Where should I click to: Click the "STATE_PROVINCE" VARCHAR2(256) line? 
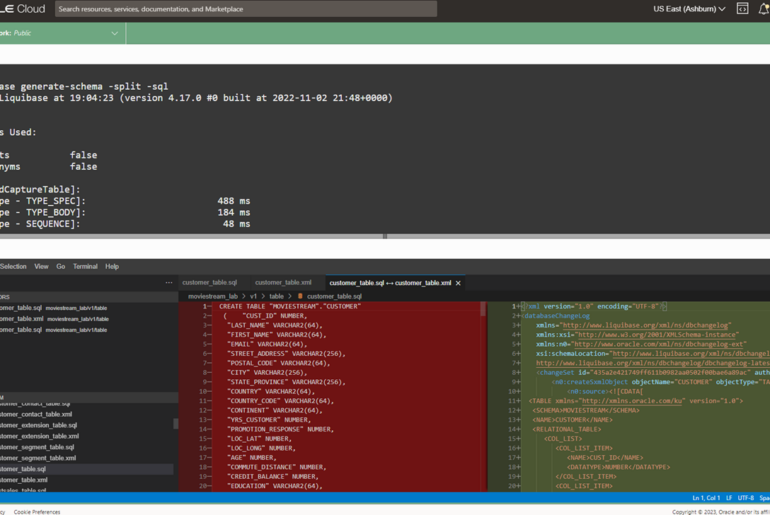[x=286, y=382]
